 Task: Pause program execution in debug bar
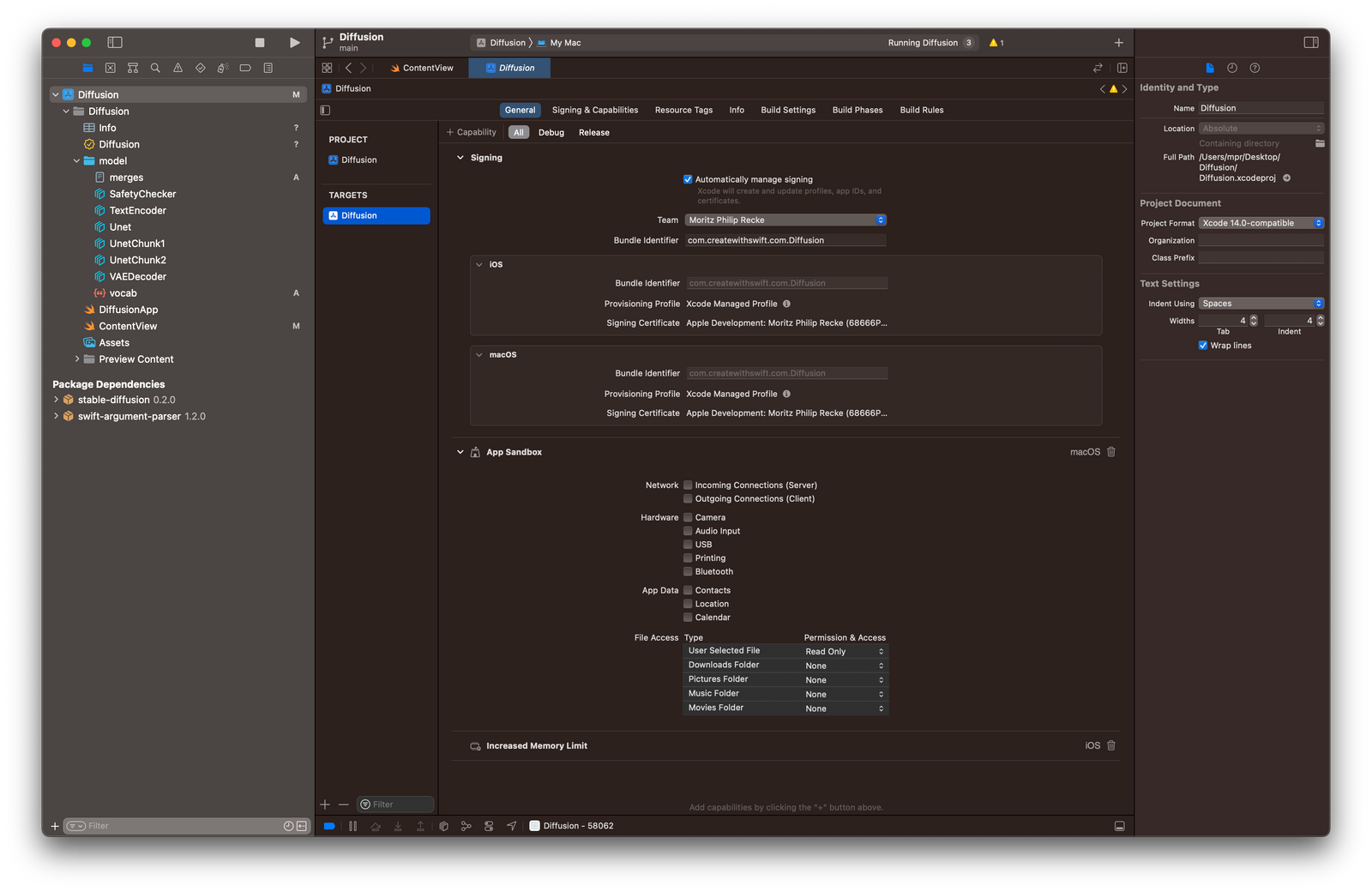[x=352, y=826]
